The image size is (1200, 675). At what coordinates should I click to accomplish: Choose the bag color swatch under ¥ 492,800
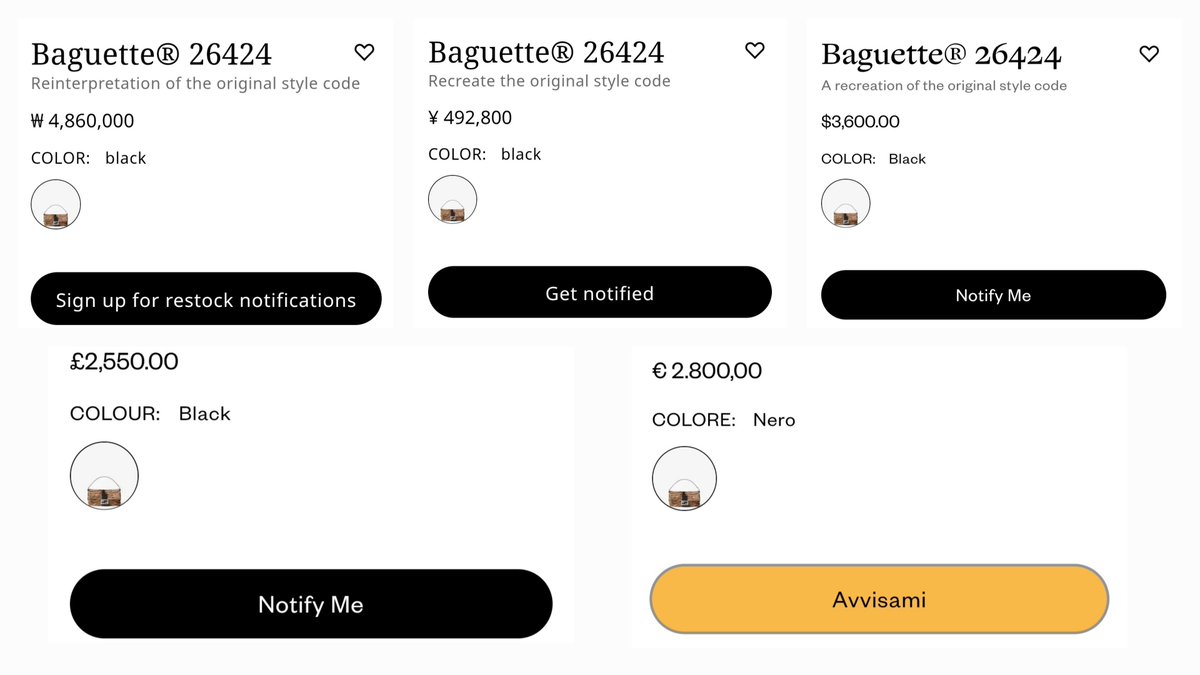[452, 200]
